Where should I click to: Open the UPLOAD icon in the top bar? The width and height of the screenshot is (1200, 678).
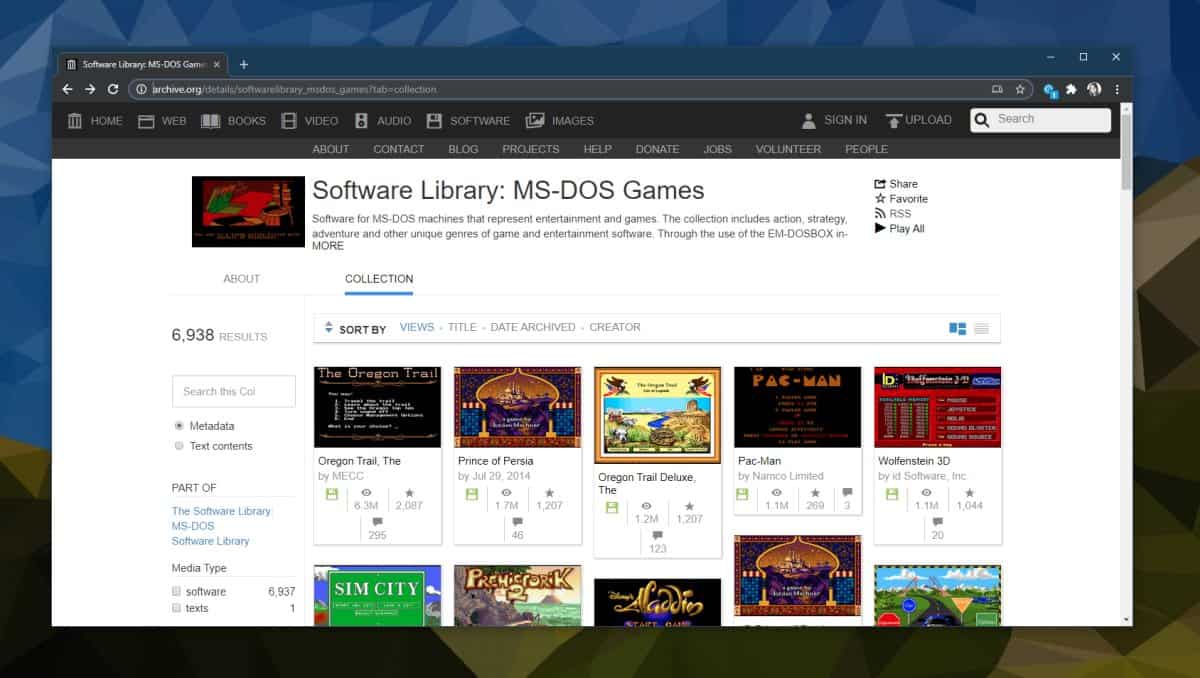click(x=893, y=119)
